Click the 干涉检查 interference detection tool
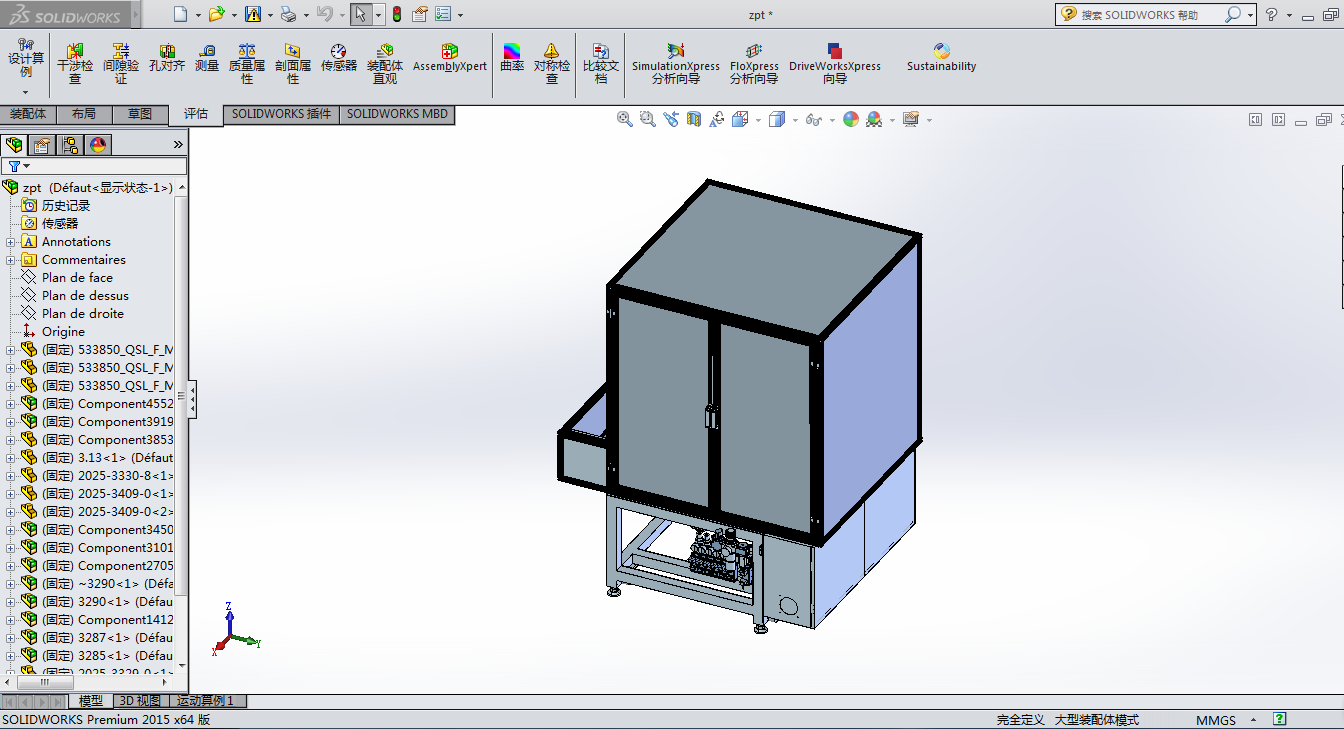Viewport: 1344px width, 729px height. [x=74, y=62]
